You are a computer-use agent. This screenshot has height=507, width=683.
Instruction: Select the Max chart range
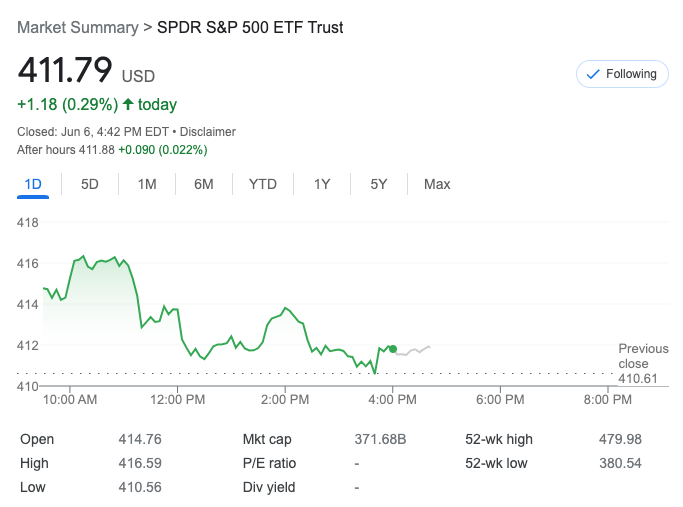(x=437, y=184)
